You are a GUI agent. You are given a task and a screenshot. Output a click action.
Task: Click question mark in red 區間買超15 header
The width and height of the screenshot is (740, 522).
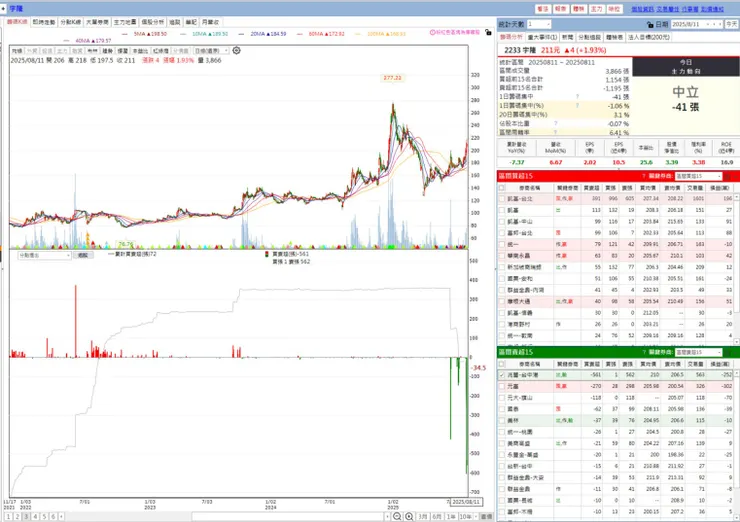point(644,176)
